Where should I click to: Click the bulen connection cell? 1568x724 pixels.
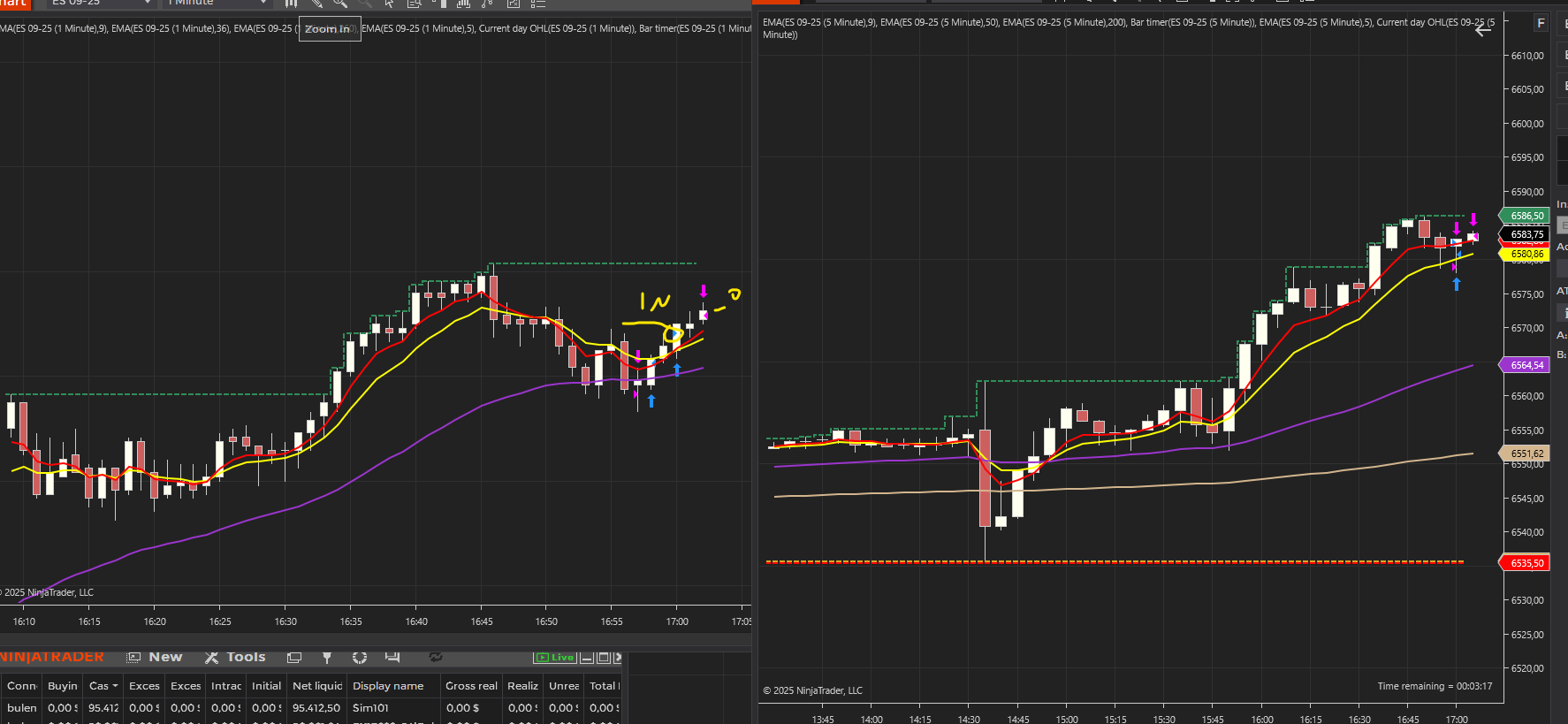click(x=21, y=708)
